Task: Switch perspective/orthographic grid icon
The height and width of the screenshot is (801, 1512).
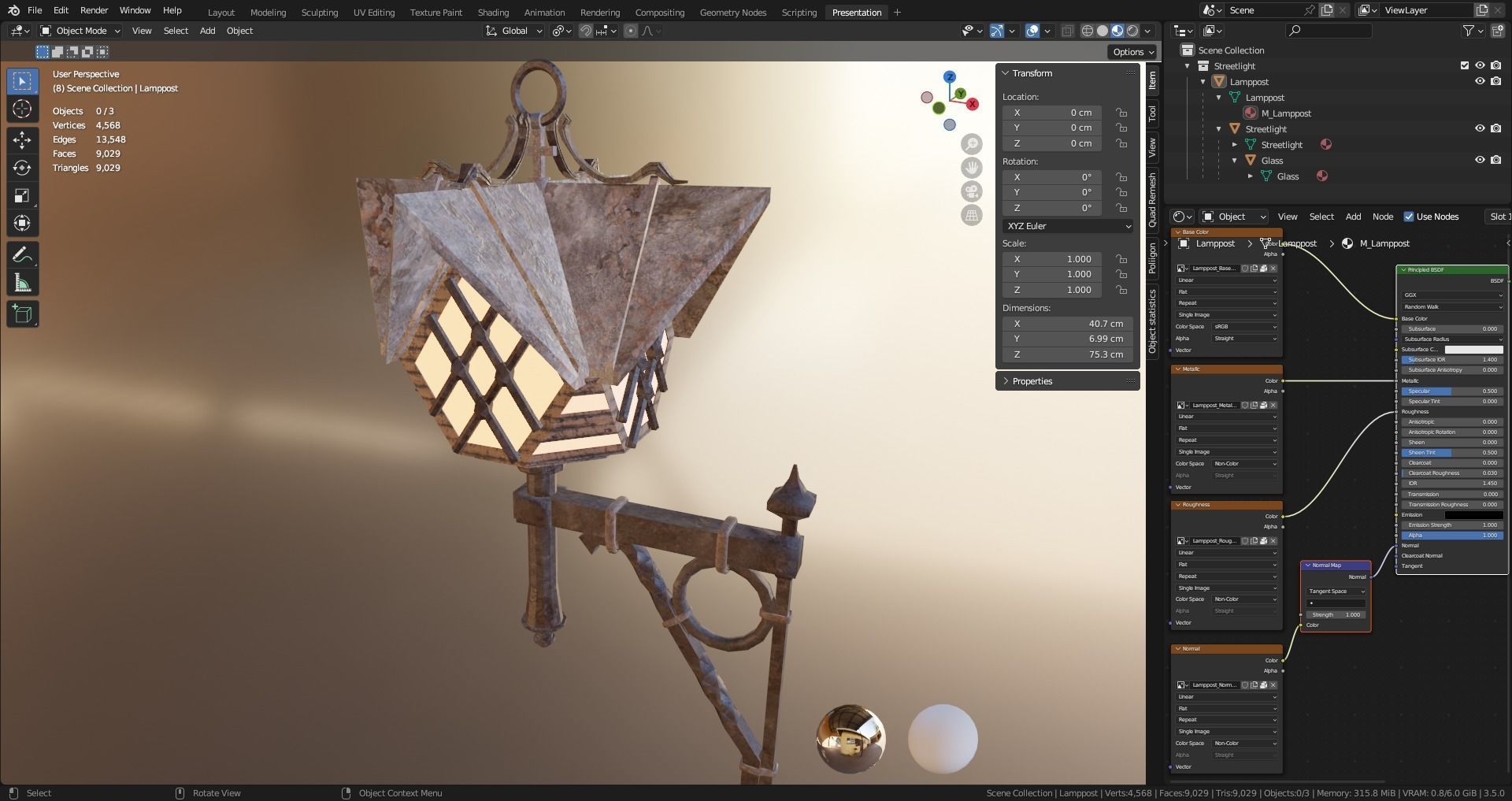Action: tap(972, 215)
